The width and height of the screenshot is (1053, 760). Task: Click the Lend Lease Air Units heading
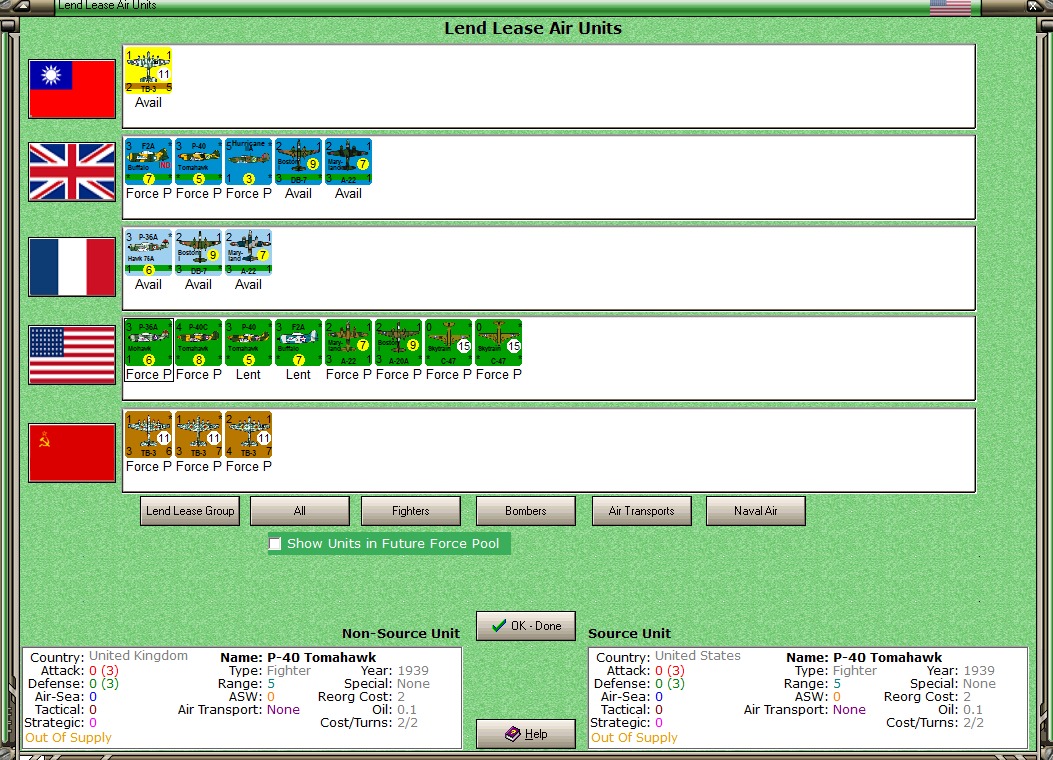533,28
